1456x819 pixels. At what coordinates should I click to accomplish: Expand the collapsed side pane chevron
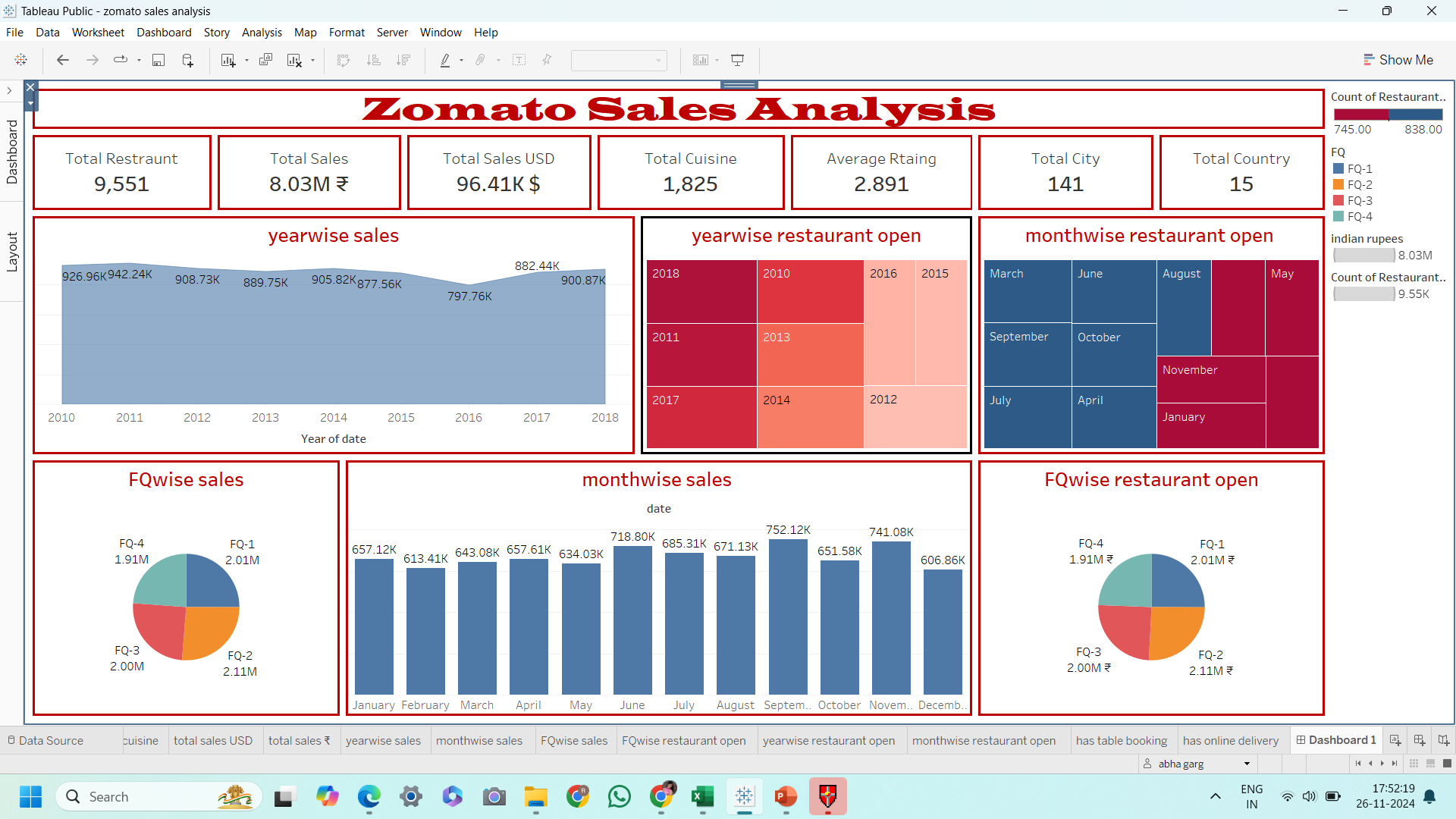click(9, 91)
